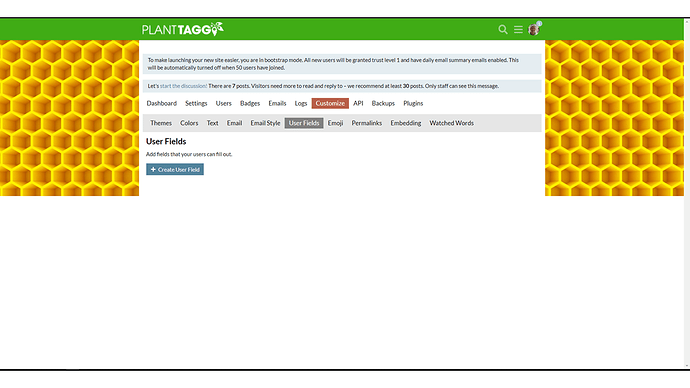Open the Users admin tab
690x388 pixels.
pos(224,103)
